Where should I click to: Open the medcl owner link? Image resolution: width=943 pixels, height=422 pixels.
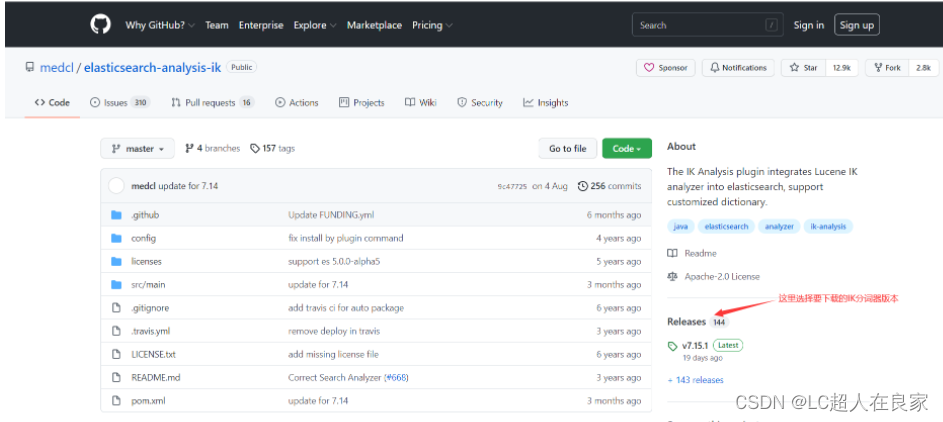(57, 67)
